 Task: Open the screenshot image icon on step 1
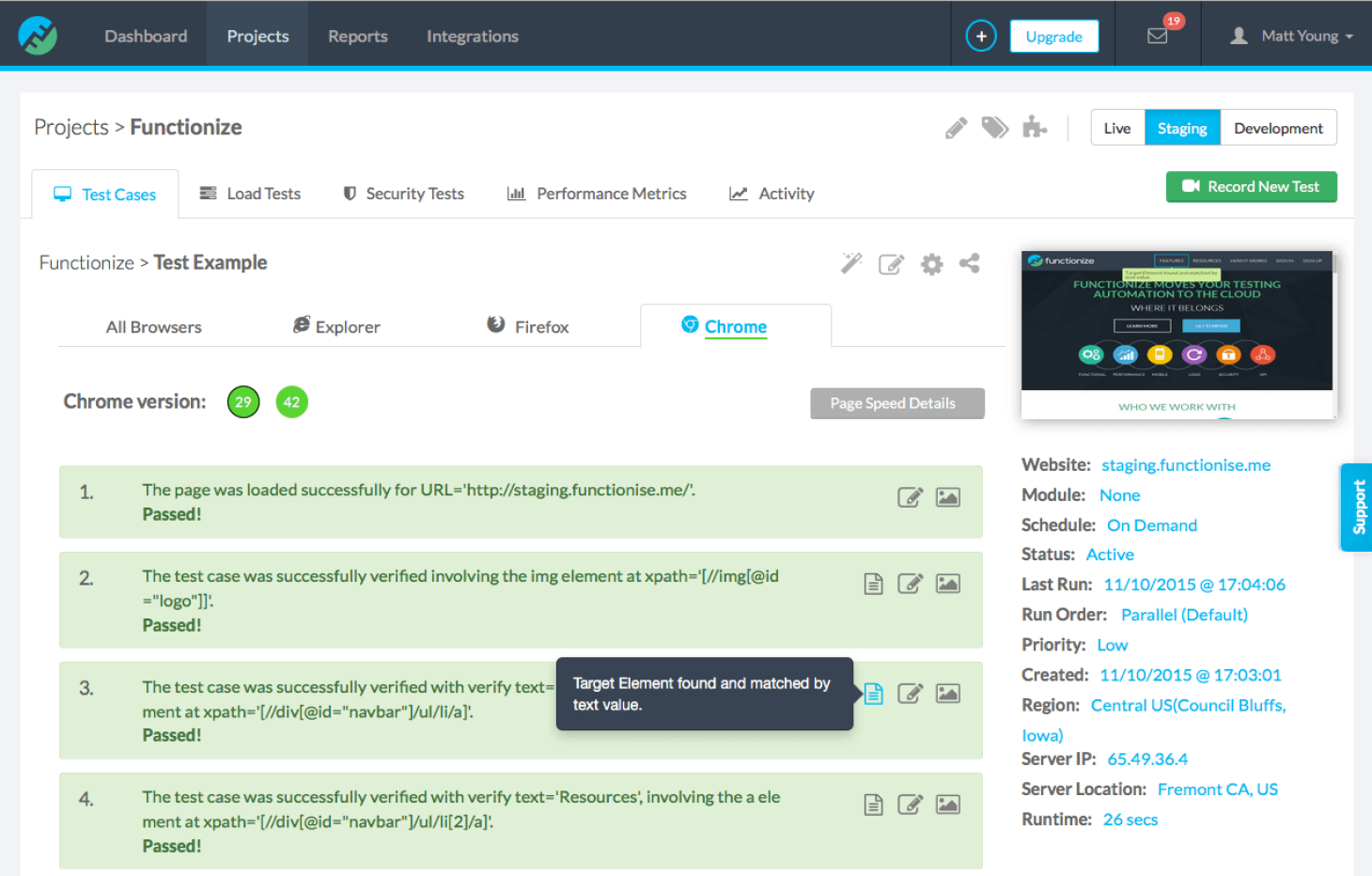947,497
